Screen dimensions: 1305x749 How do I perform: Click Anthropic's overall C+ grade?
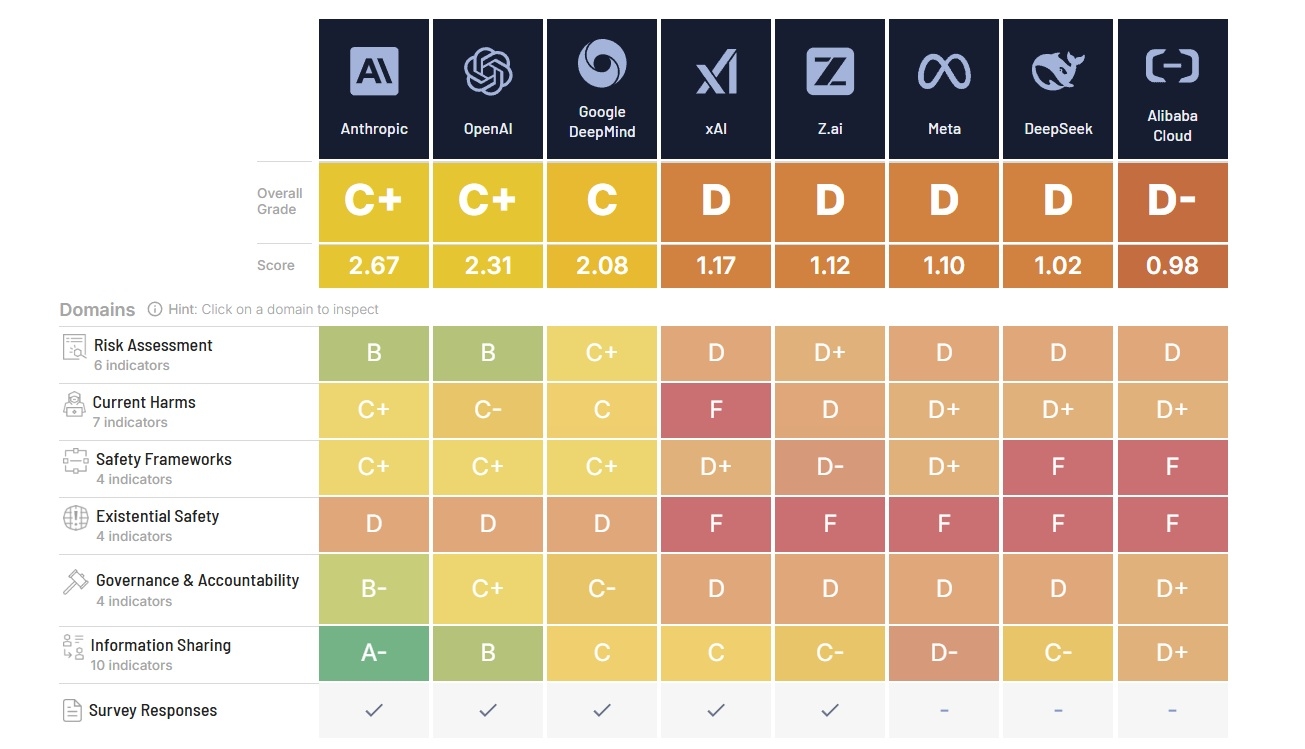click(x=373, y=200)
